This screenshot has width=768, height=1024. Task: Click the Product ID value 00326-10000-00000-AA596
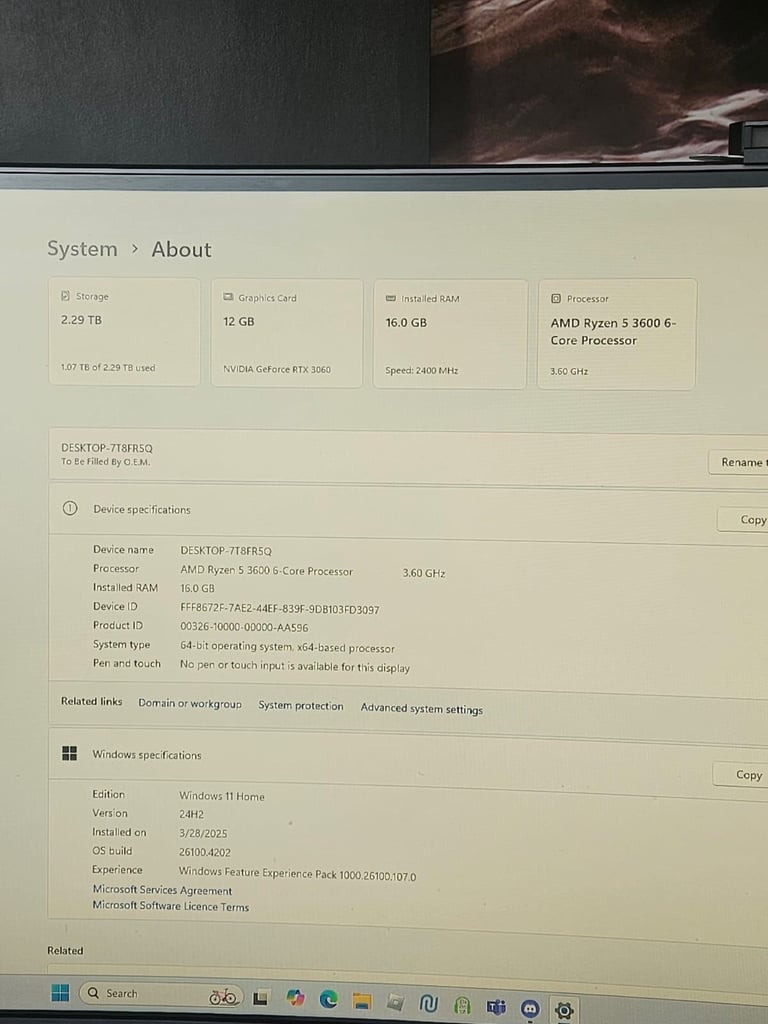click(244, 627)
